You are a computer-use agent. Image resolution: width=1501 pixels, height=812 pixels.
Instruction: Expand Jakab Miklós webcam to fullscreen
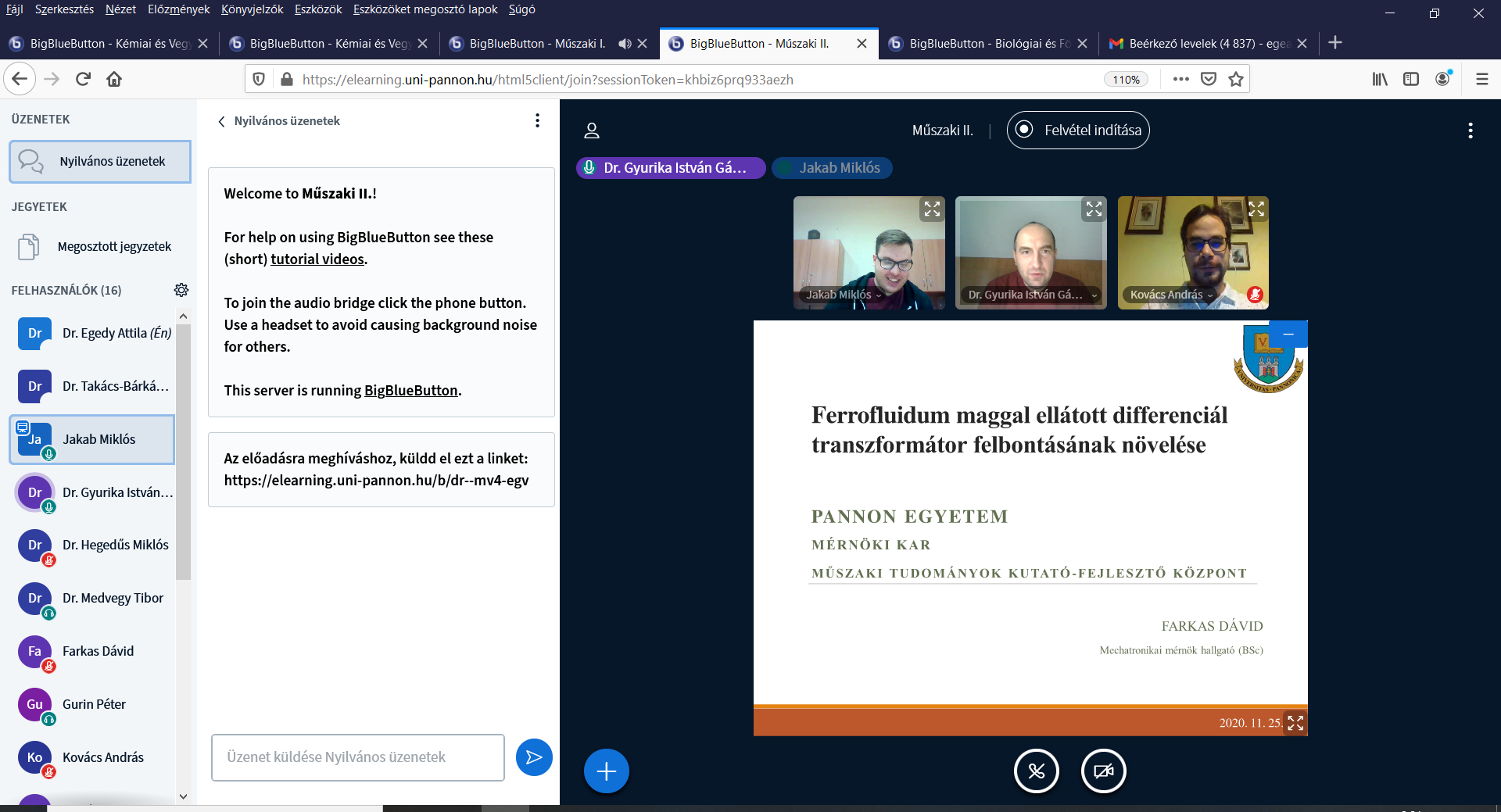[932, 209]
